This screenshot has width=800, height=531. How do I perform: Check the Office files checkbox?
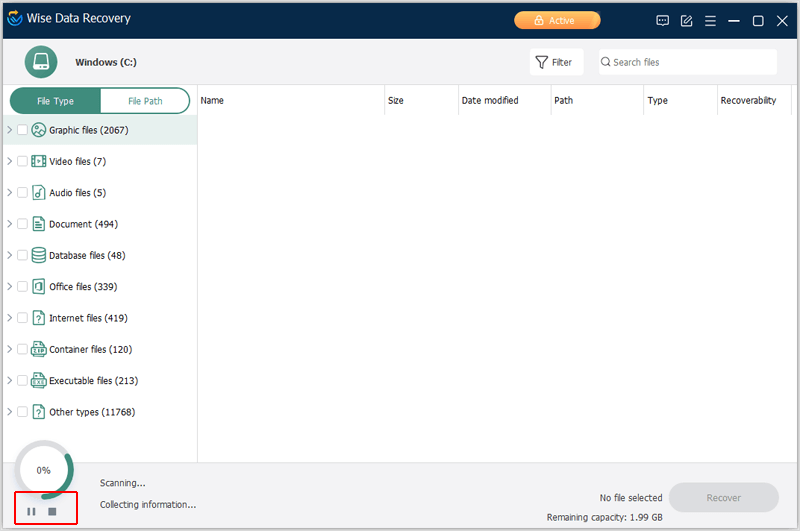click(22, 287)
